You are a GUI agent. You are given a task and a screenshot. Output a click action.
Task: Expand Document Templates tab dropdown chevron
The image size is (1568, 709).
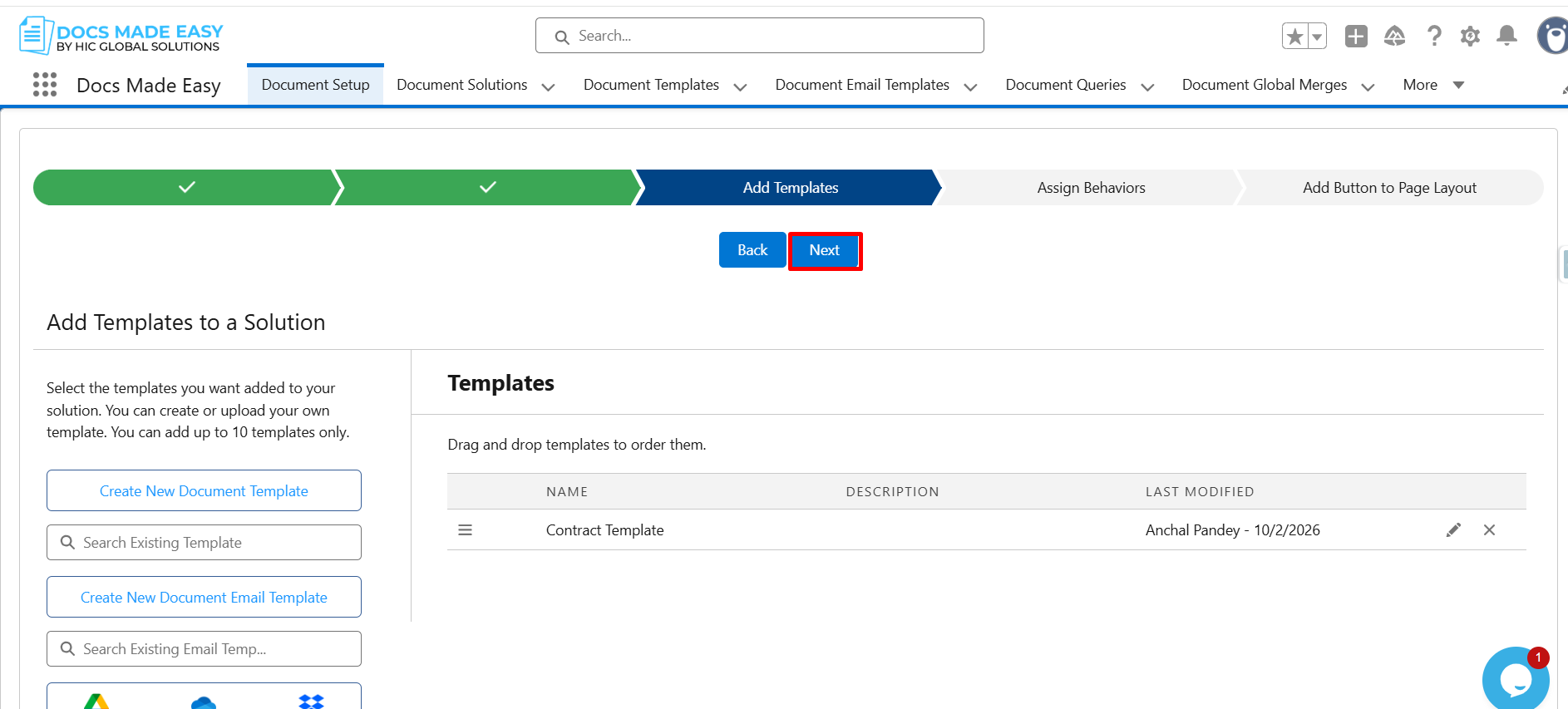(x=740, y=86)
